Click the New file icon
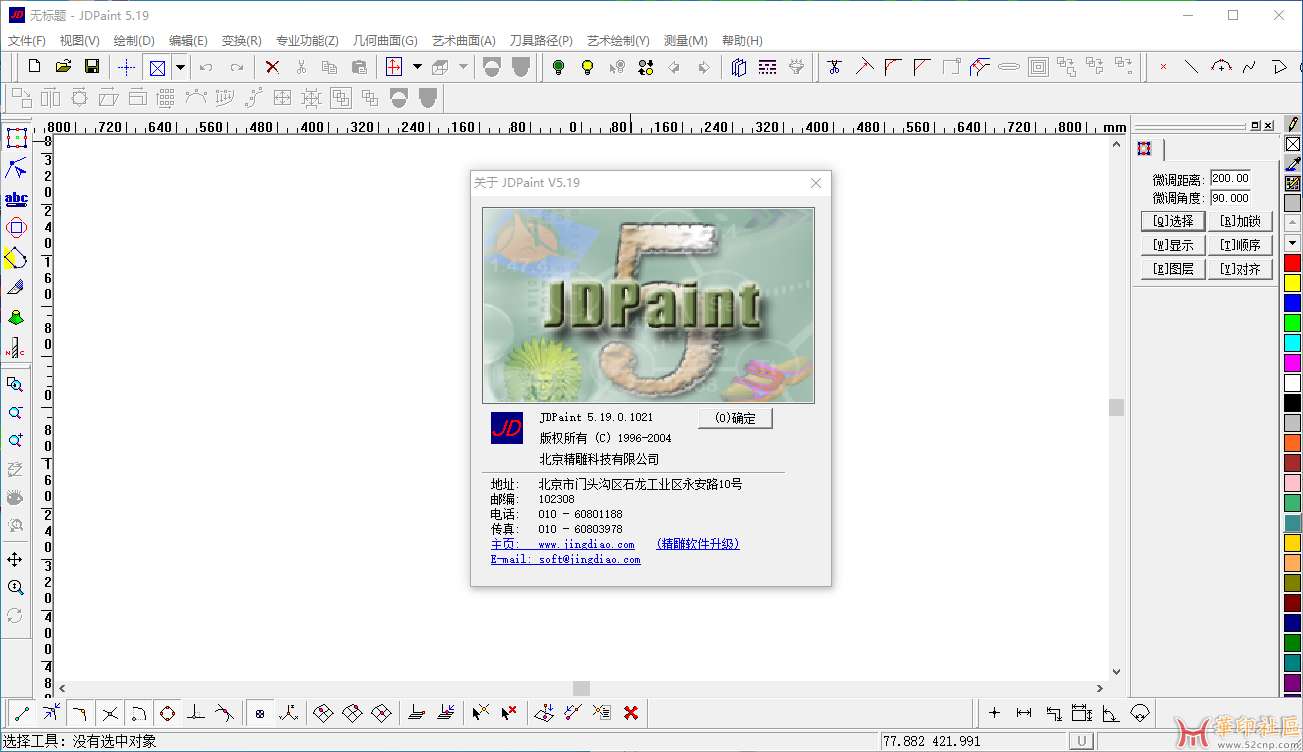The width and height of the screenshot is (1303, 752). point(34,67)
